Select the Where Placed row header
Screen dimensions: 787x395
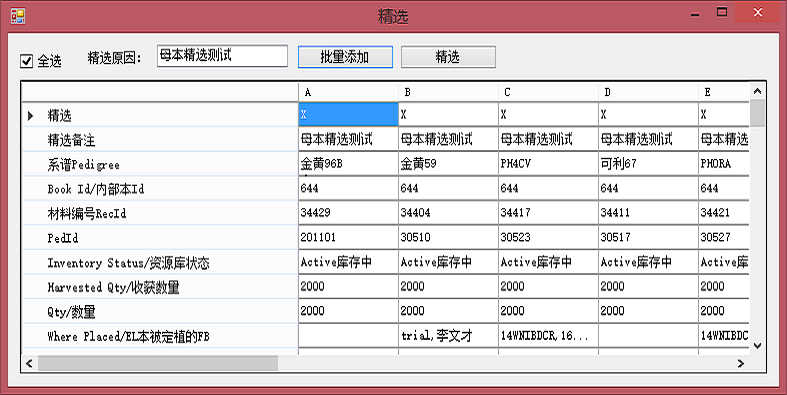click(x=160, y=337)
